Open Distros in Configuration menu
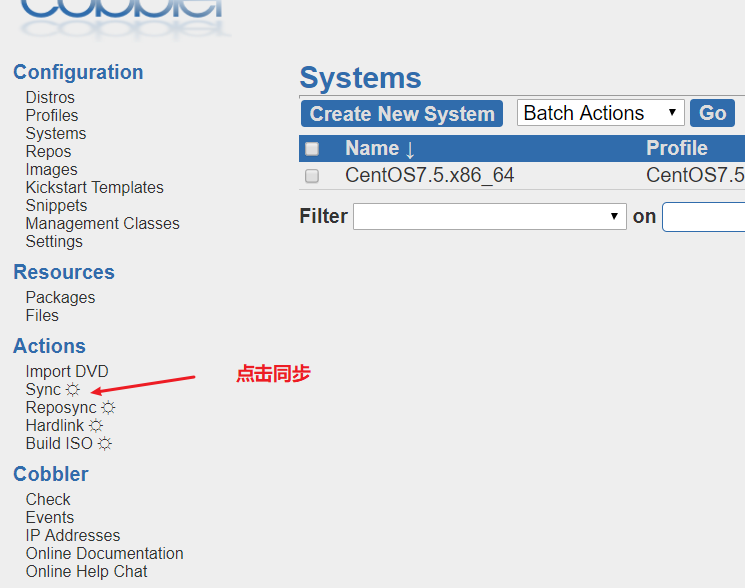This screenshot has width=745, height=588. click(x=50, y=98)
